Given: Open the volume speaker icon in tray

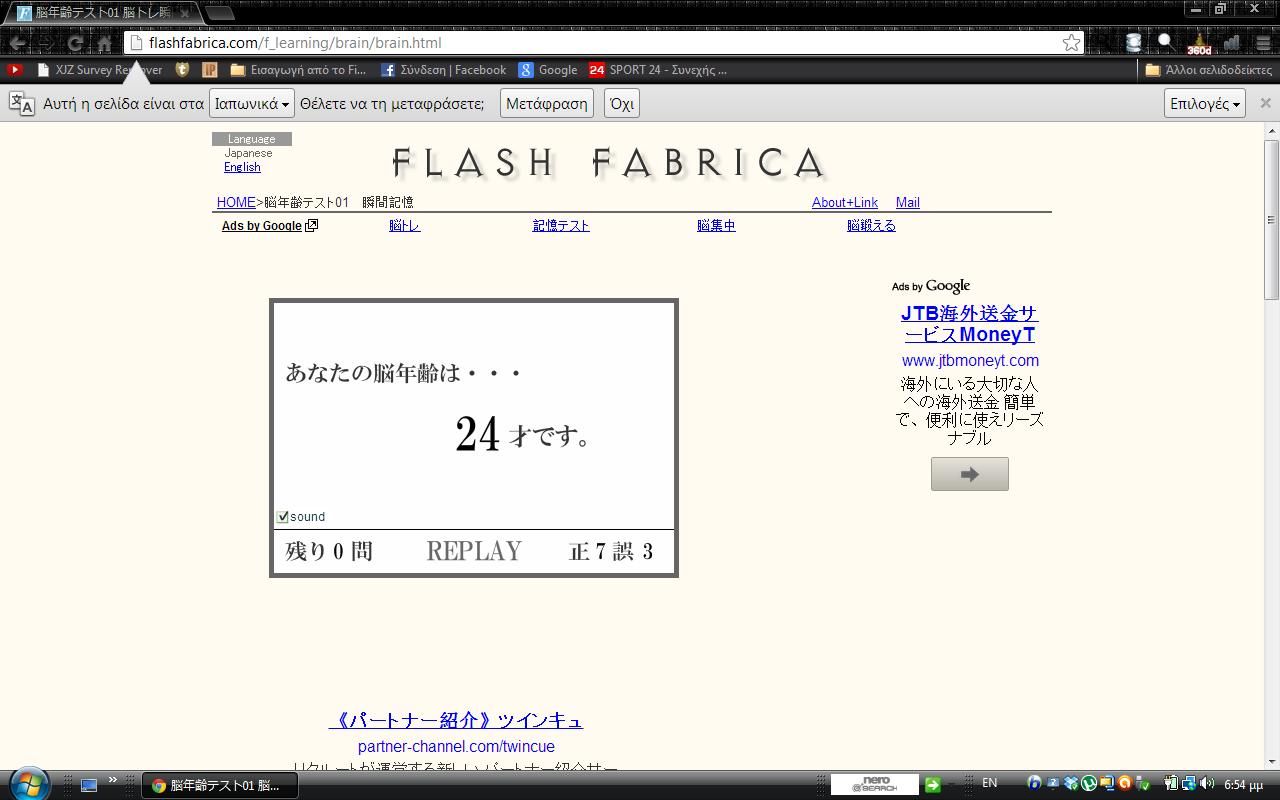Looking at the screenshot, I should click(1206, 783).
